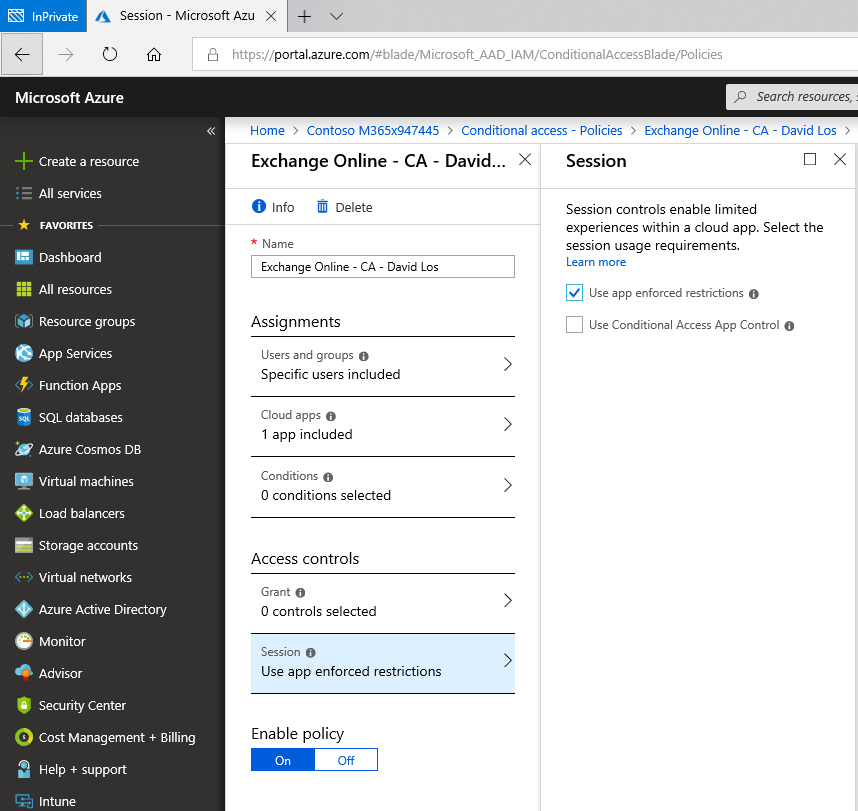The image size is (858, 811).
Task: Select Cost Management + Billing icon
Action: [24, 737]
